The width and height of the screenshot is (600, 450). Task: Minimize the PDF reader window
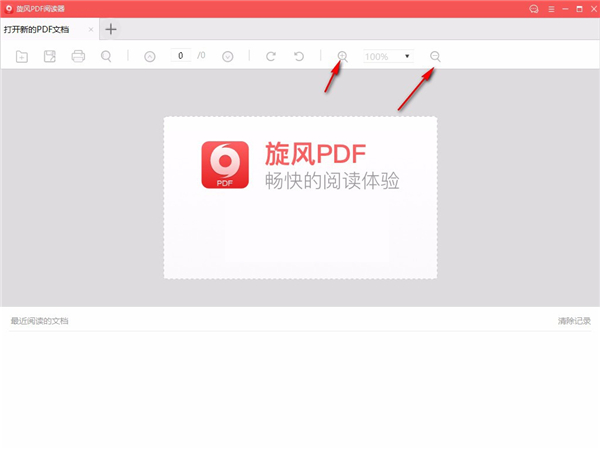565,9
